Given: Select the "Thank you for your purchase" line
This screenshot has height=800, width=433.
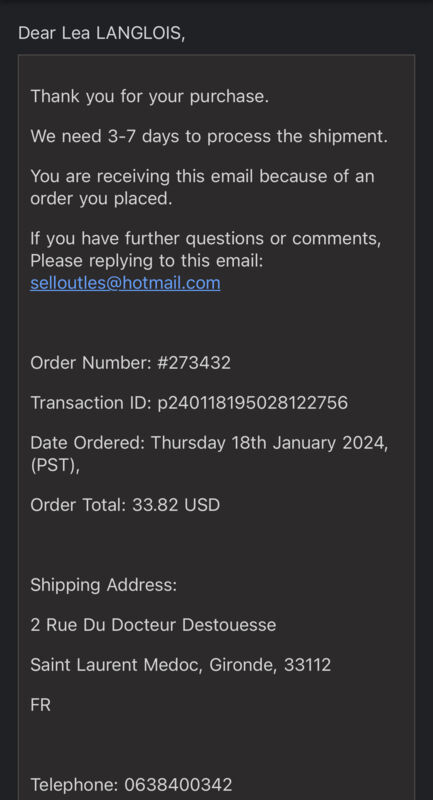Looking at the screenshot, I should pyautogui.click(x=149, y=96).
